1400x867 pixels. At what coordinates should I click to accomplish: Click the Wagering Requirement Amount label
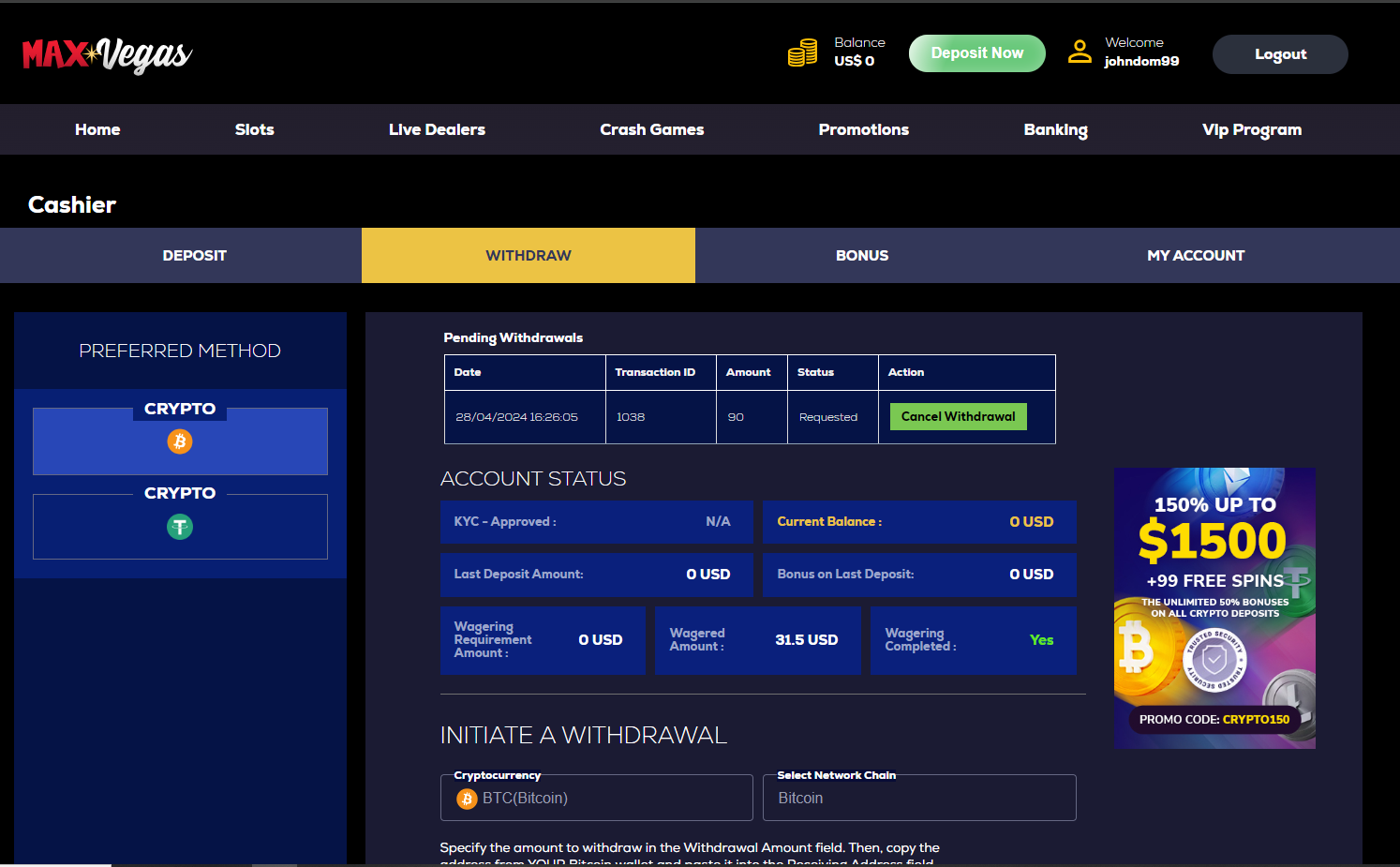[x=493, y=640]
